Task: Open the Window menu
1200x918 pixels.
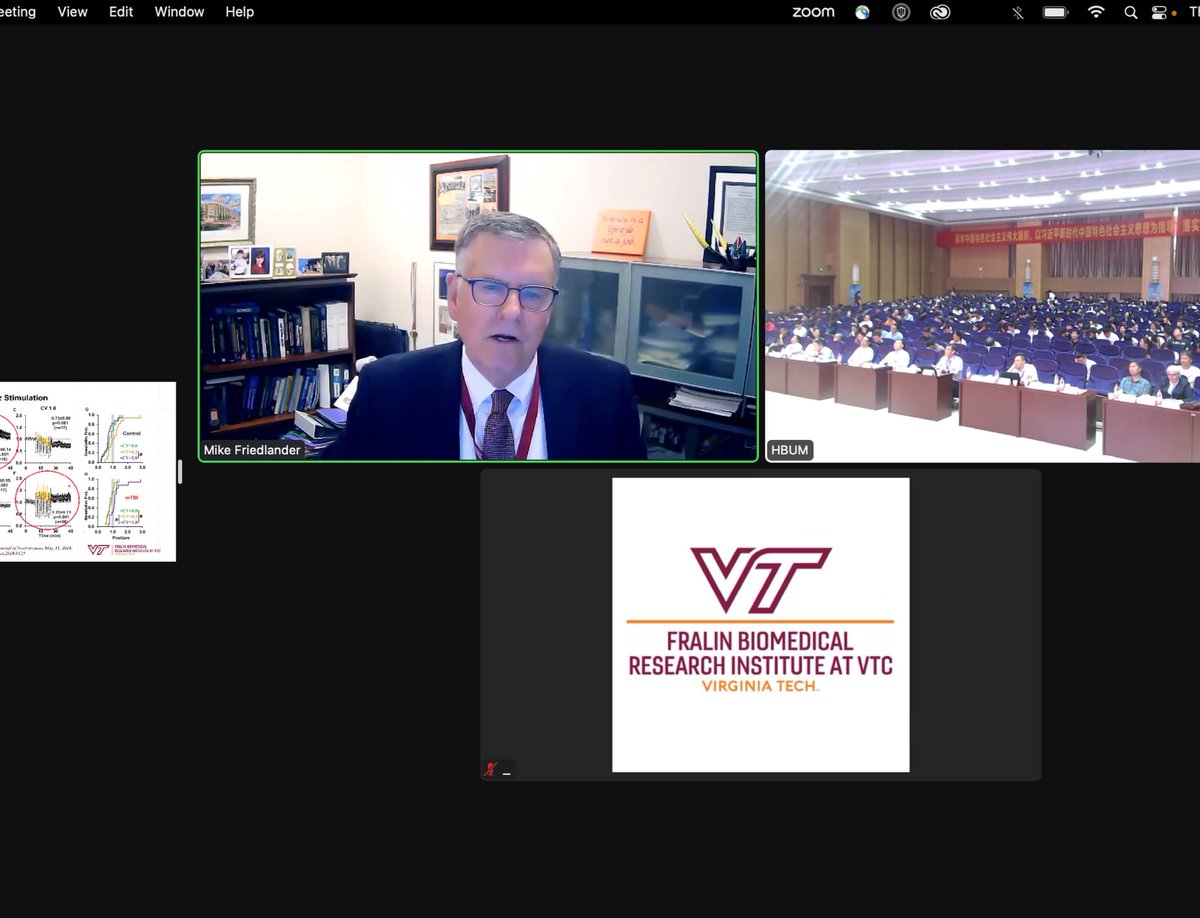Action: click(x=179, y=12)
